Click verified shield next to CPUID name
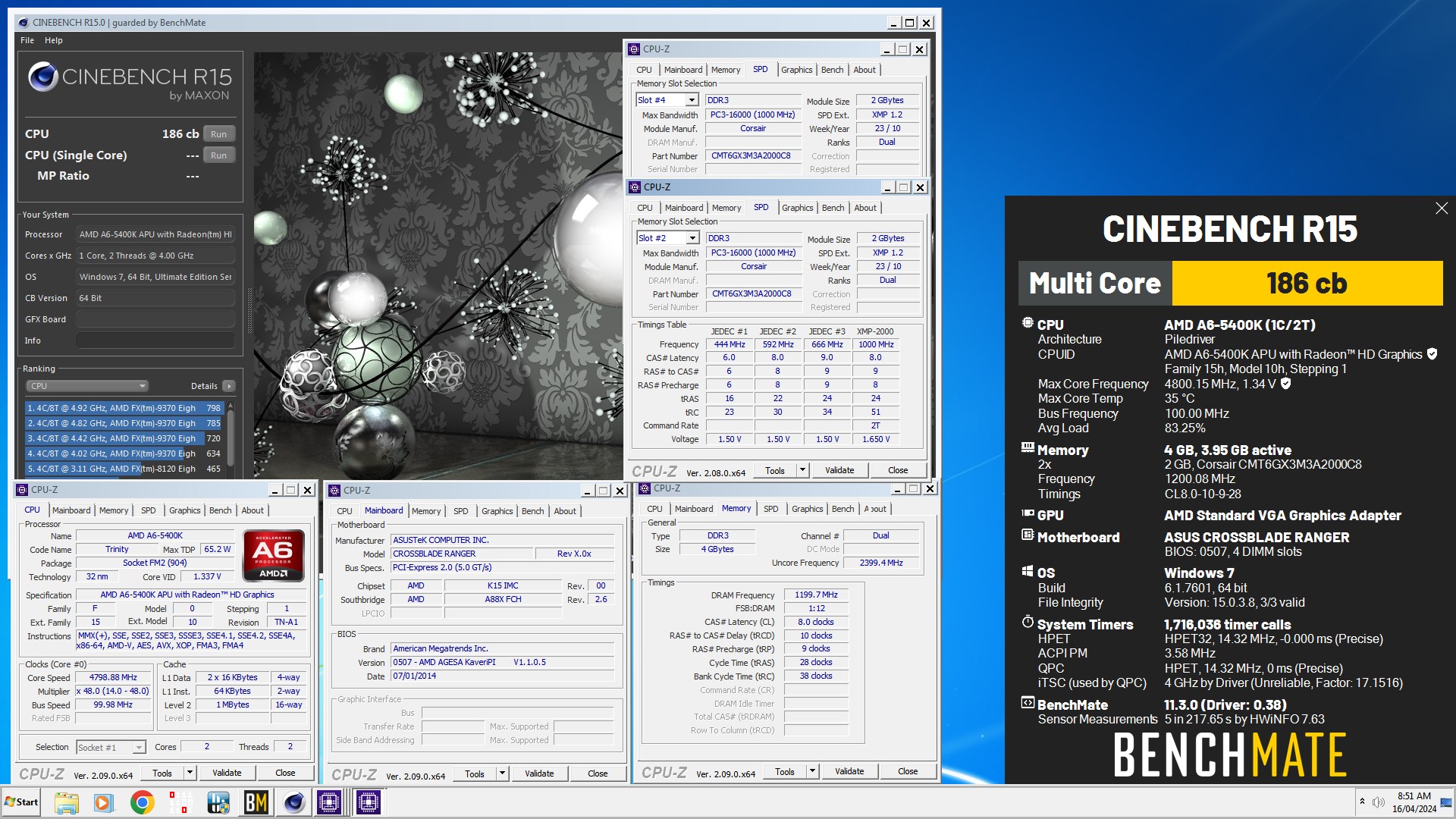Image resolution: width=1456 pixels, height=819 pixels. (1432, 353)
